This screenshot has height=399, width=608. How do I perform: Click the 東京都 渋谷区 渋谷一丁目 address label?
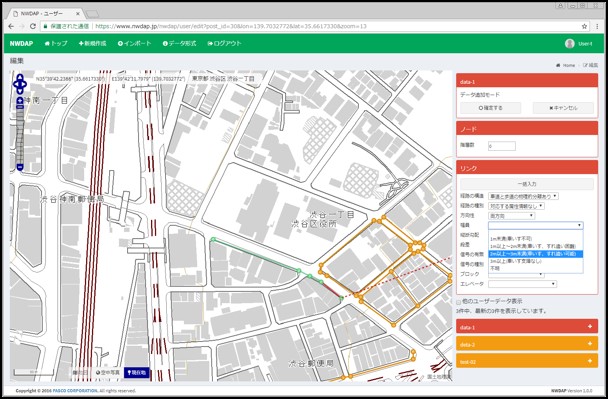pyautogui.click(x=223, y=79)
